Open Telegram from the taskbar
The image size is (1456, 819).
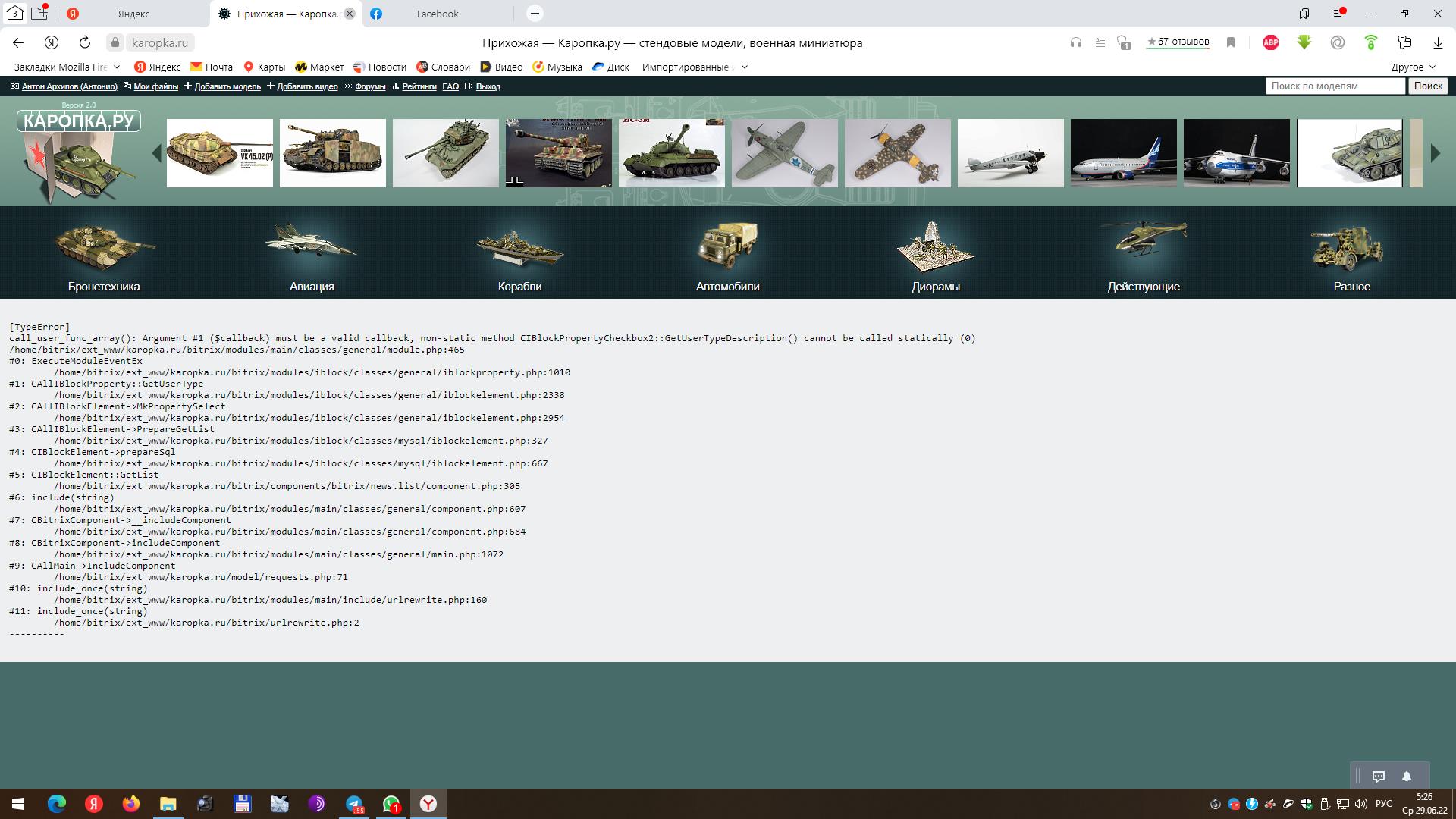tap(354, 804)
